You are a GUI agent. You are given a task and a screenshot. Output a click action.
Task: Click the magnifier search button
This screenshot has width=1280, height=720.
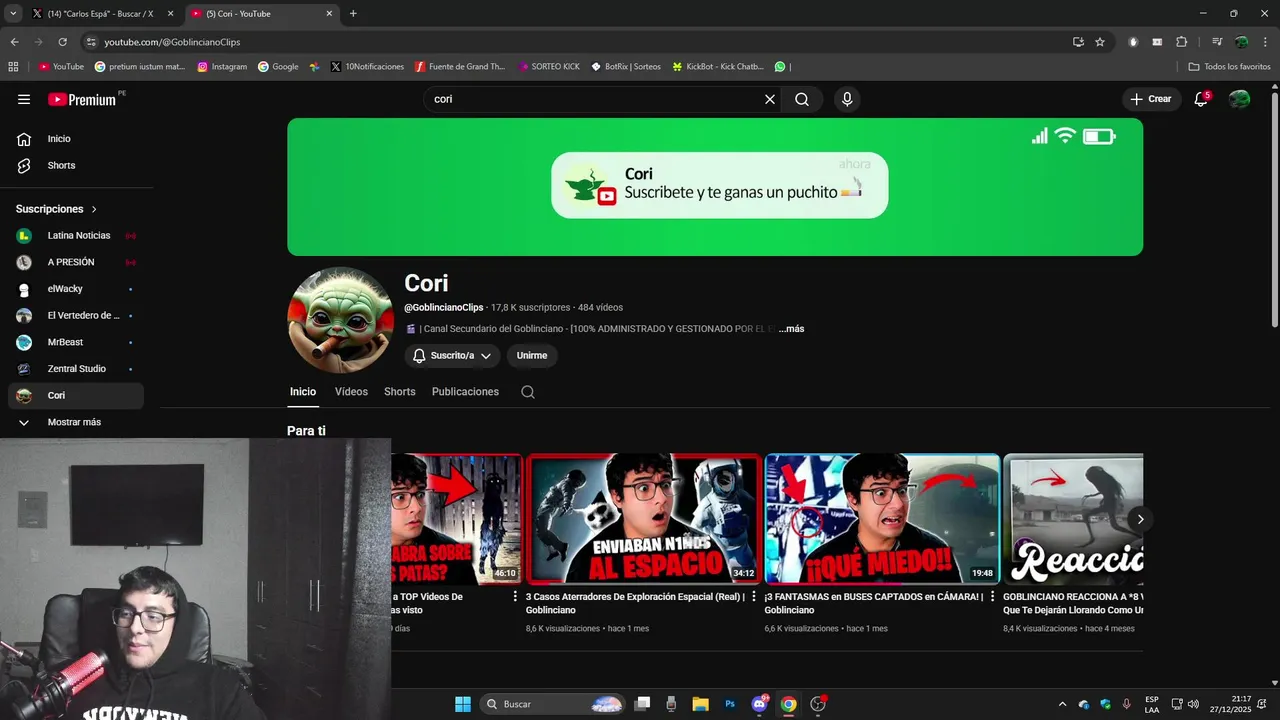802,99
